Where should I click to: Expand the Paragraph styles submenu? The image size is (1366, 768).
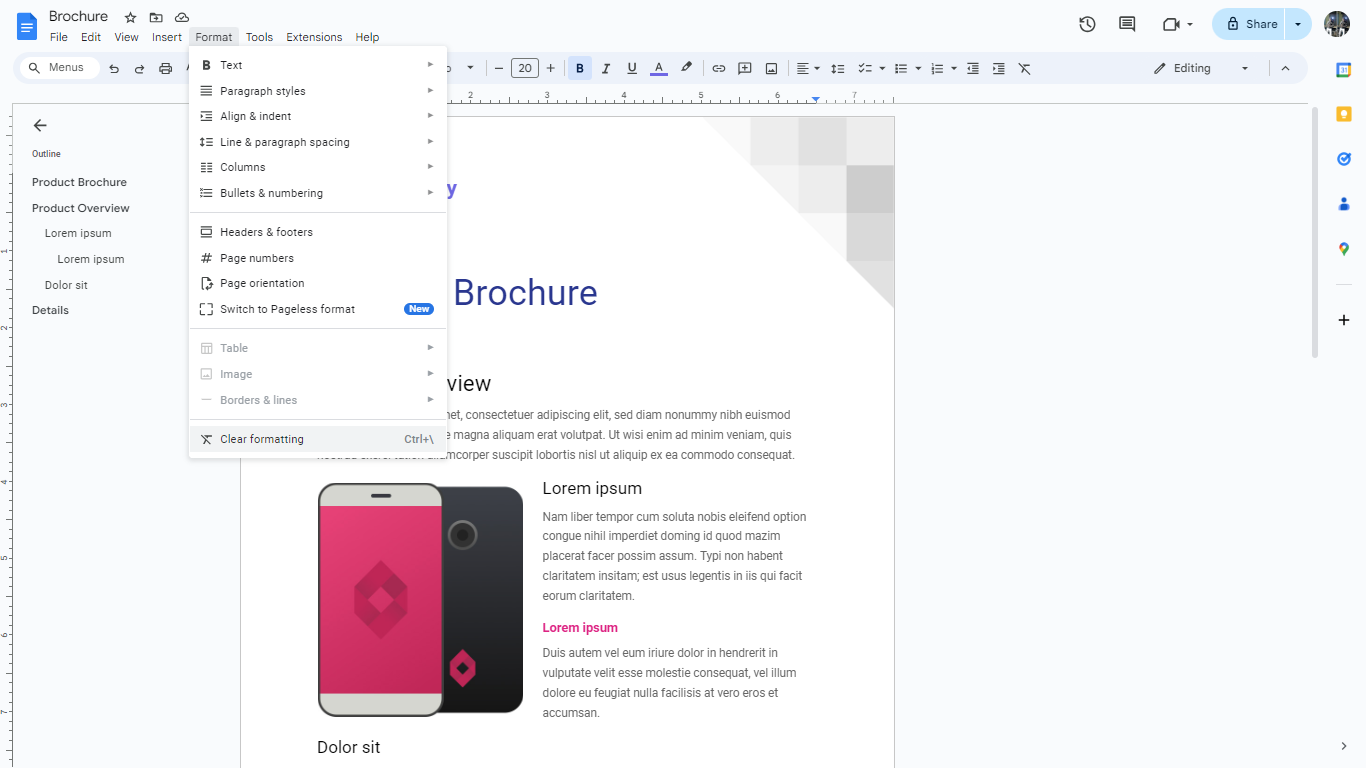point(318,91)
